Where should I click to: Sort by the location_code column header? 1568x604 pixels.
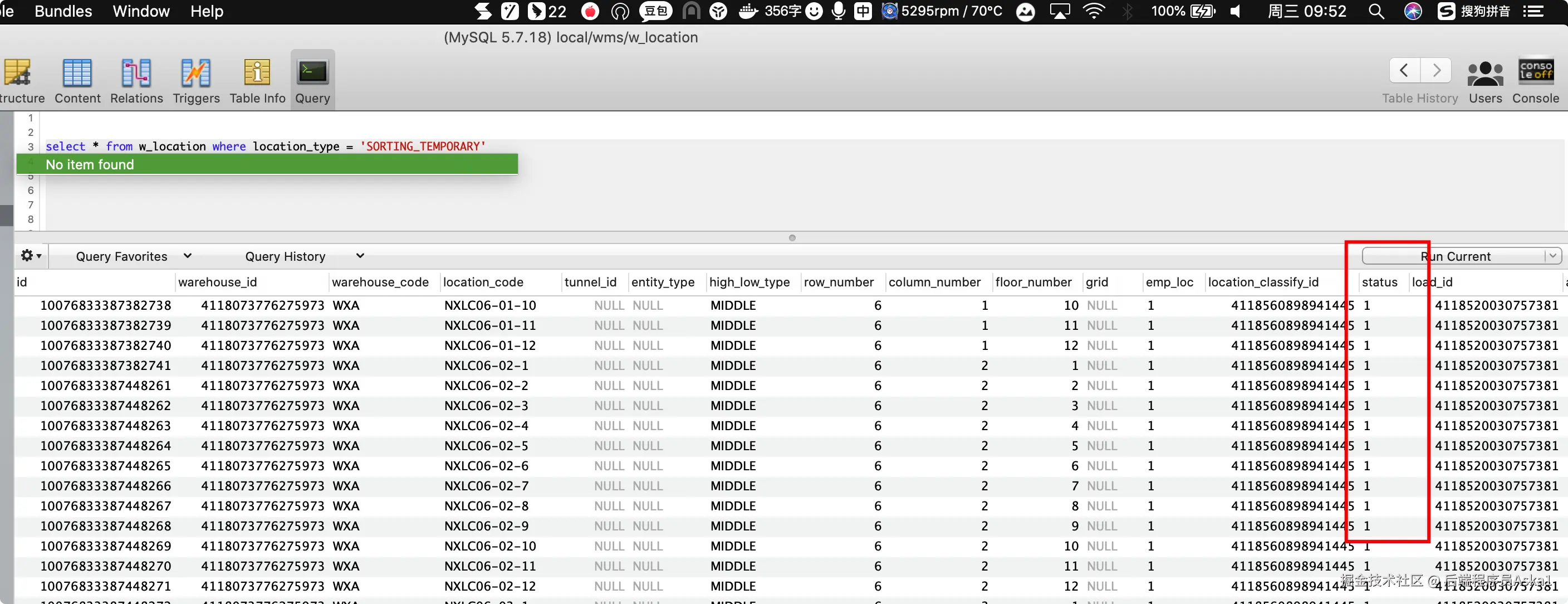coord(483,282)
